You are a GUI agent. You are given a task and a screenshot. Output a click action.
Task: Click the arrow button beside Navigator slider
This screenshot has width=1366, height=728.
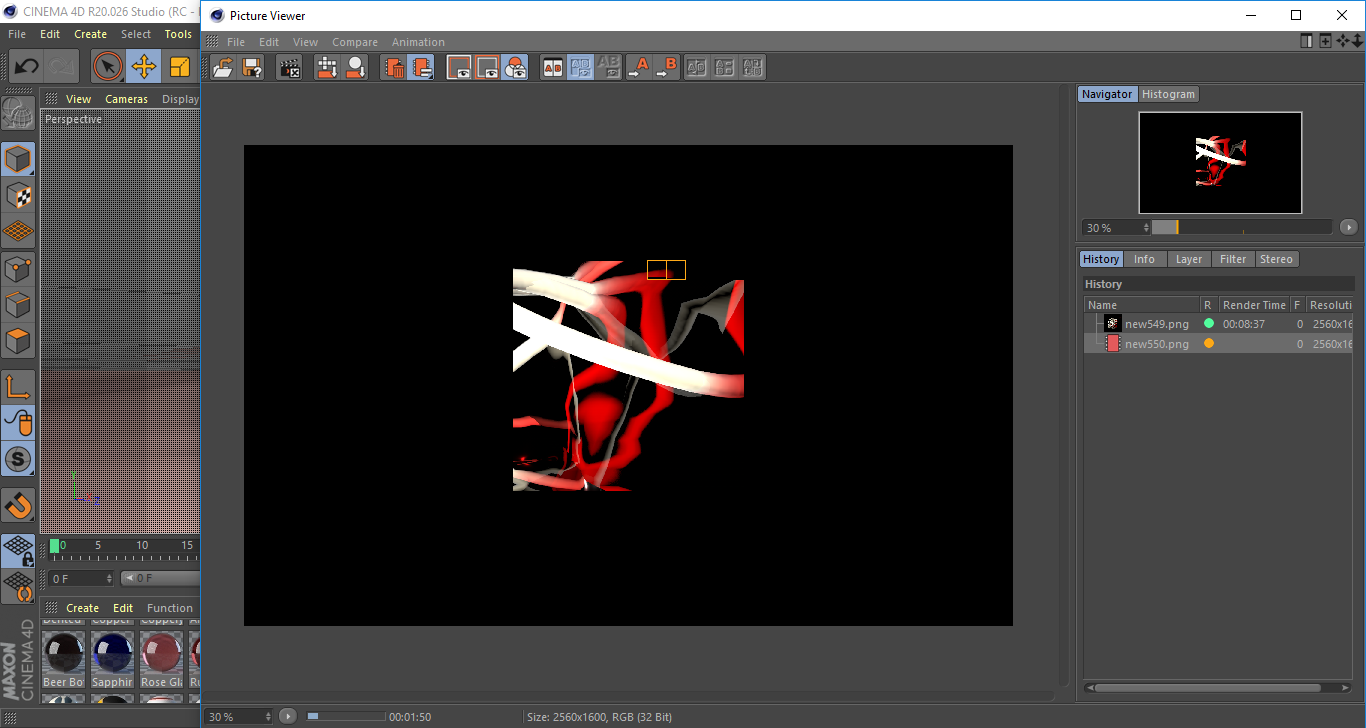pos(1348,228)
